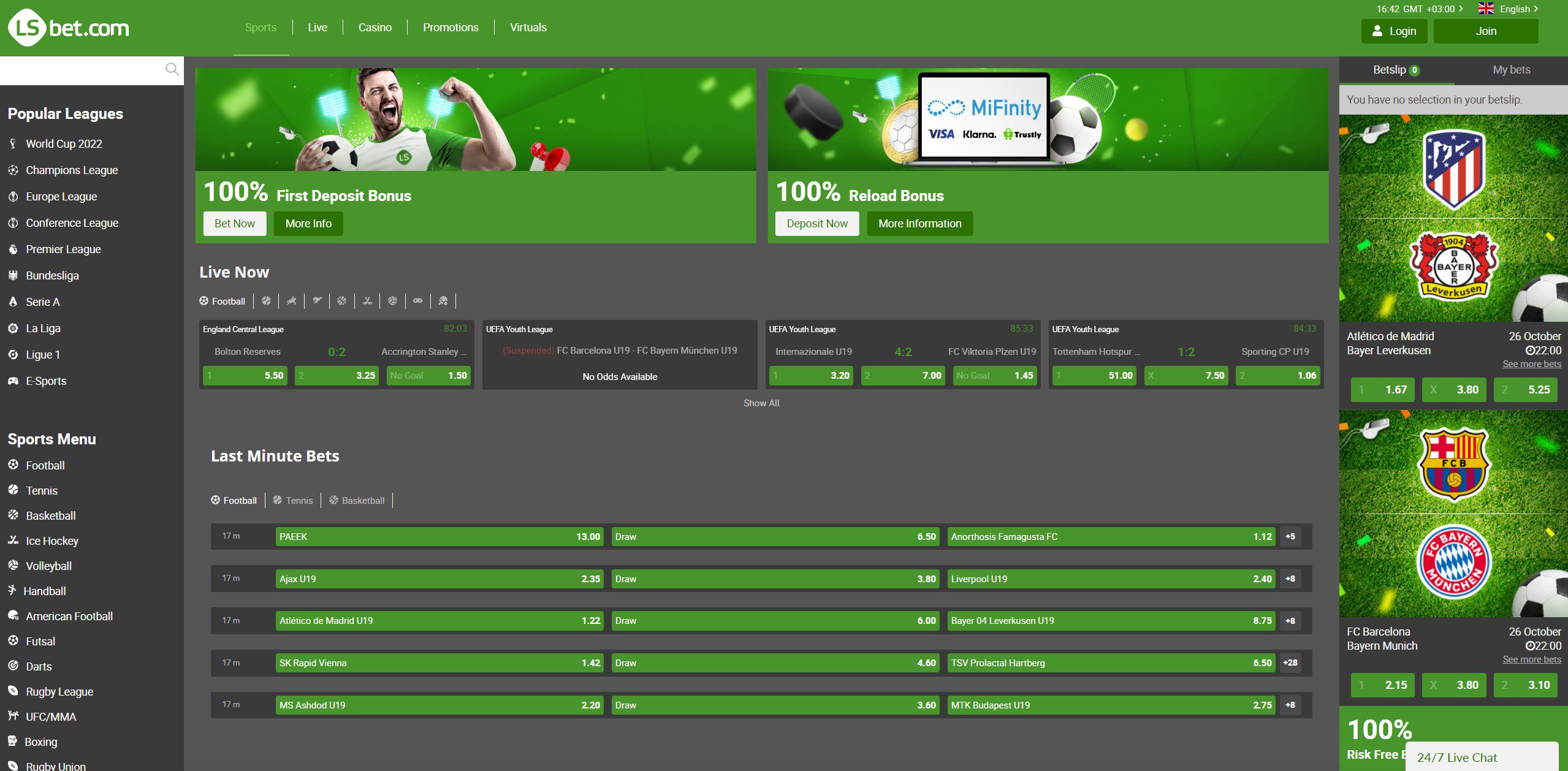The height and width of the screenshot is (771, 1568).
Task: Click the Login button
Action: pyautogui.click(x=1394, y=31)
